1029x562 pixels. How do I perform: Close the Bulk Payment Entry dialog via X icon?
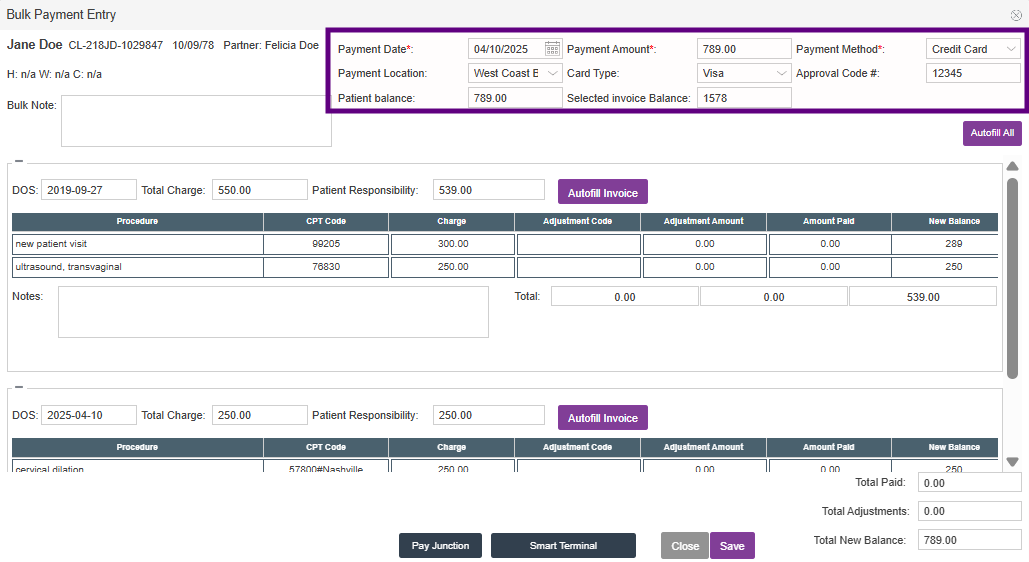(1016, 15)
